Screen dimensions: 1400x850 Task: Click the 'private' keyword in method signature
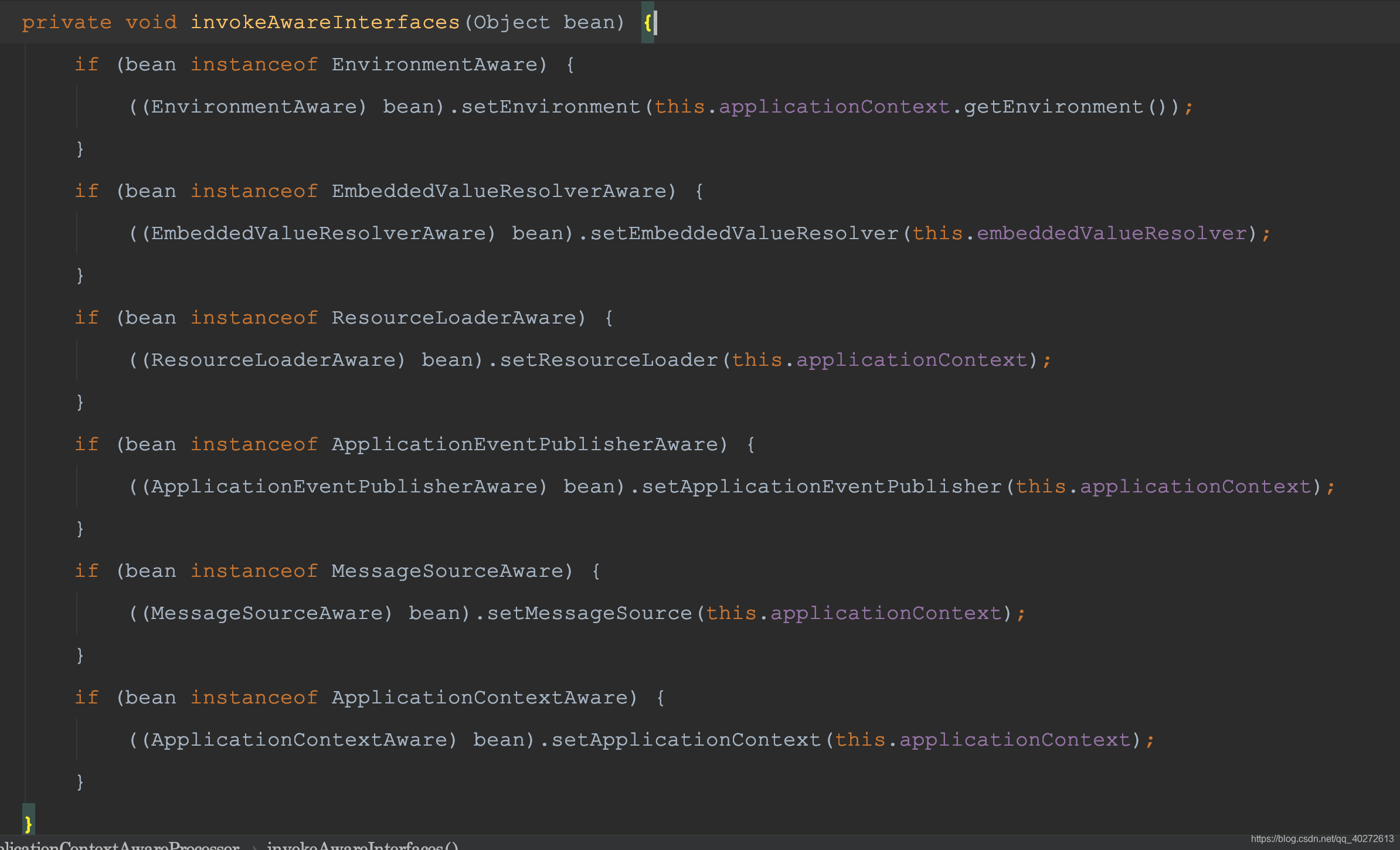click(67, 22)
